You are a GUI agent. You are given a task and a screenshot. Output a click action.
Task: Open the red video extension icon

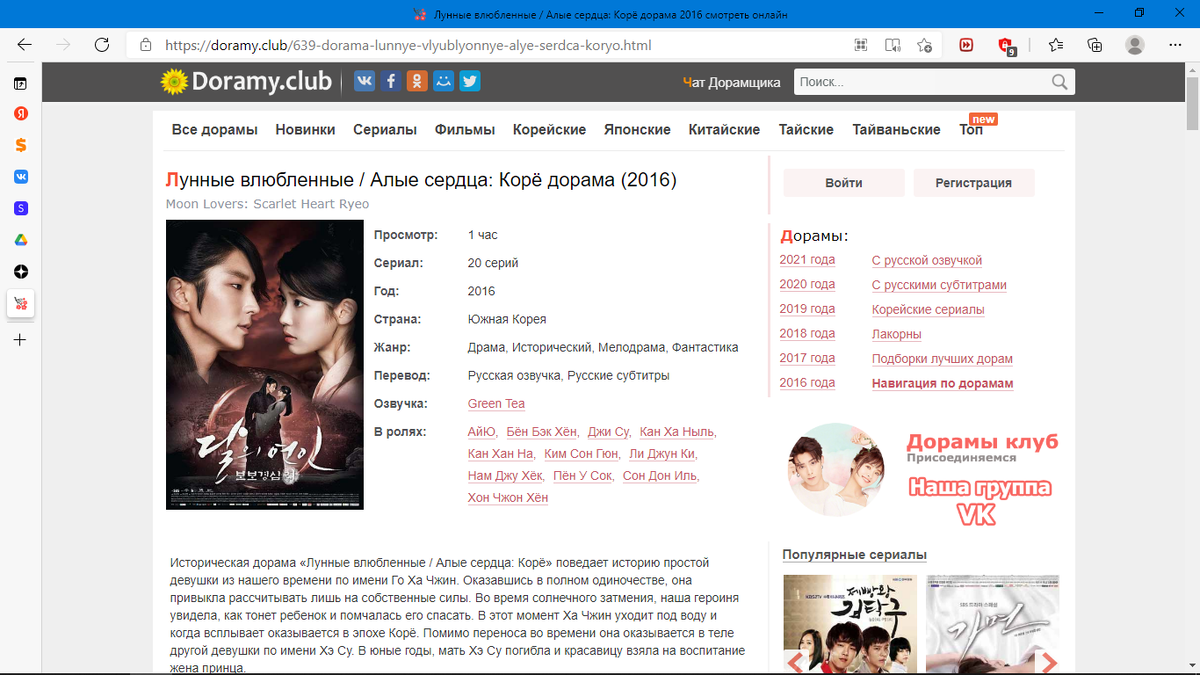click(x=966, y=45)
